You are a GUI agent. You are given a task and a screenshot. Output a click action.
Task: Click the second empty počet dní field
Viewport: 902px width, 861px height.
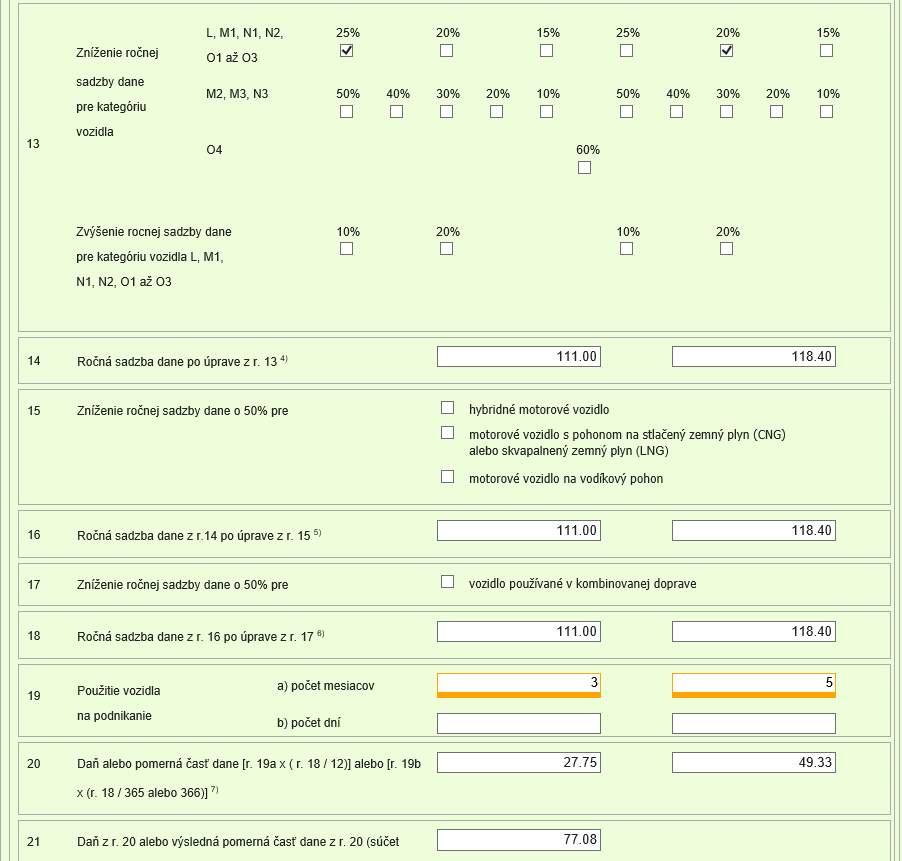(x=754, y=724)
